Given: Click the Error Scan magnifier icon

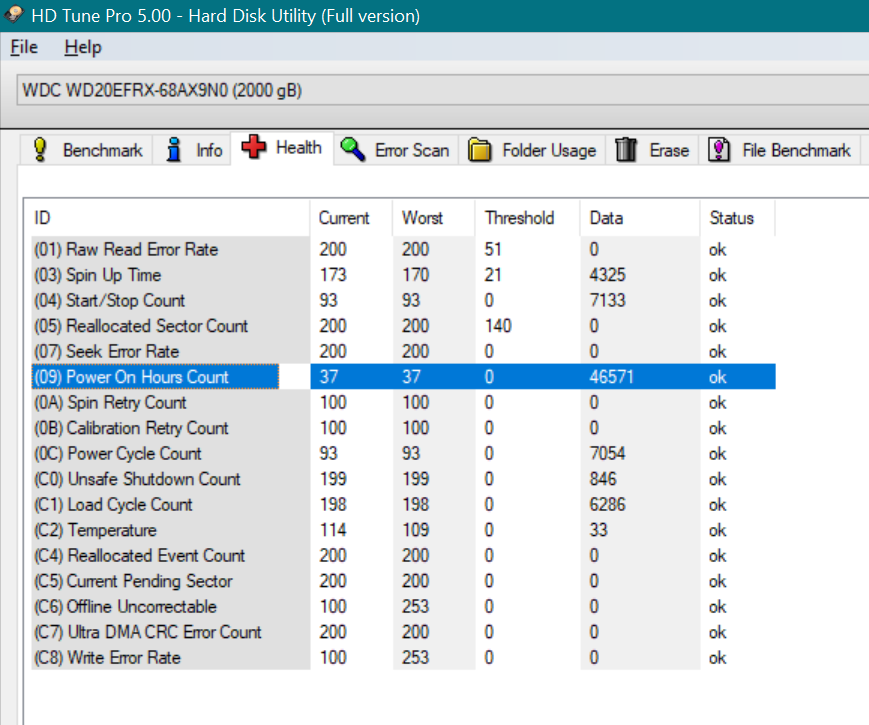Looking at the screenshot, I should pos(352,150).
